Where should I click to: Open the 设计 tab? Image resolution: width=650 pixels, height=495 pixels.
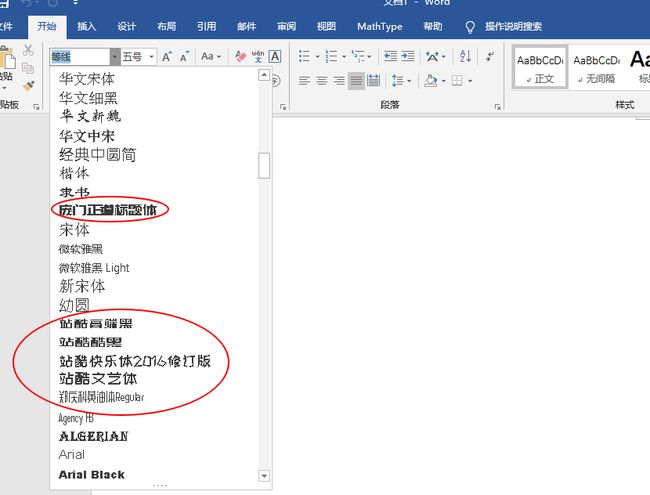[126, 27]
